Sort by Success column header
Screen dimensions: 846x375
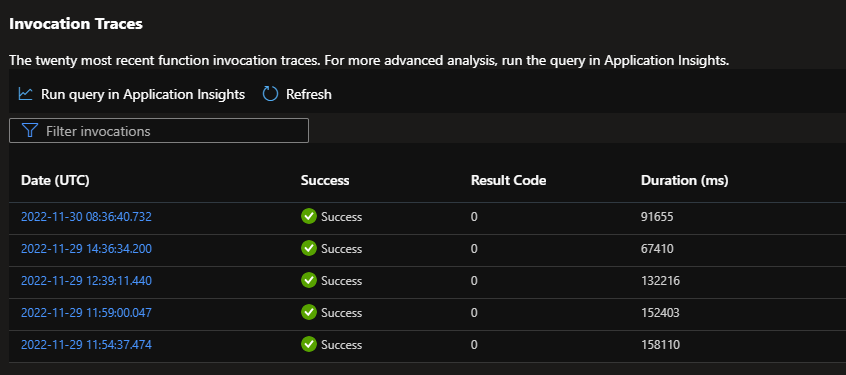click(x=325, y=181)
